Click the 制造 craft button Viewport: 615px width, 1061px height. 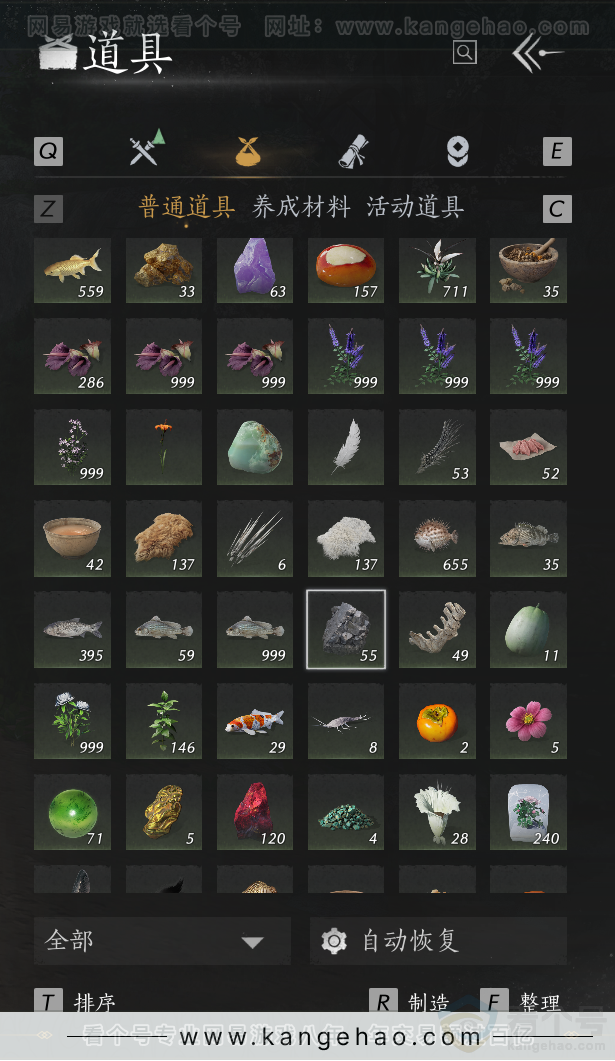click(410, 1001)
